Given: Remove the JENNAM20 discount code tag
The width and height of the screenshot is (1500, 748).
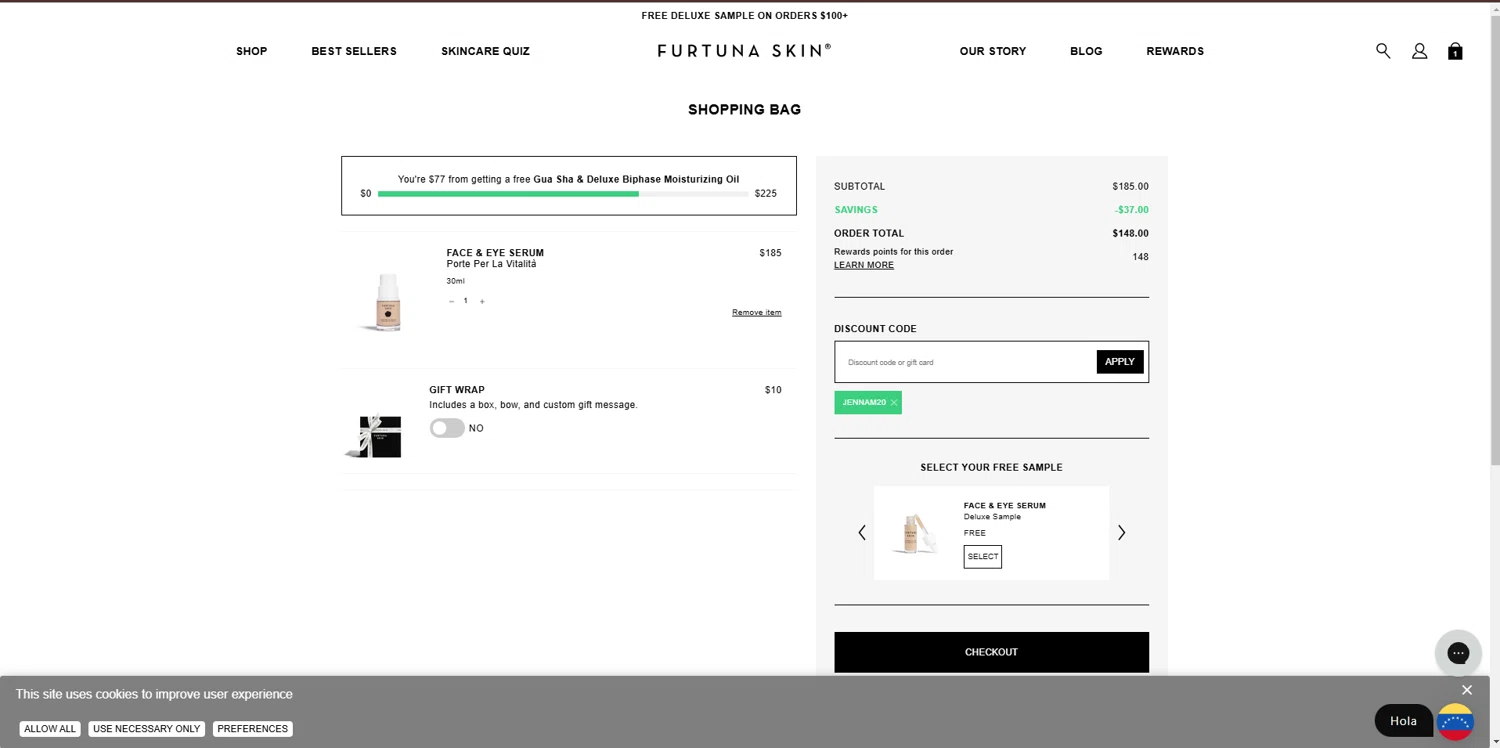Looking at the screenshot, I should click(x=894, y=403).
